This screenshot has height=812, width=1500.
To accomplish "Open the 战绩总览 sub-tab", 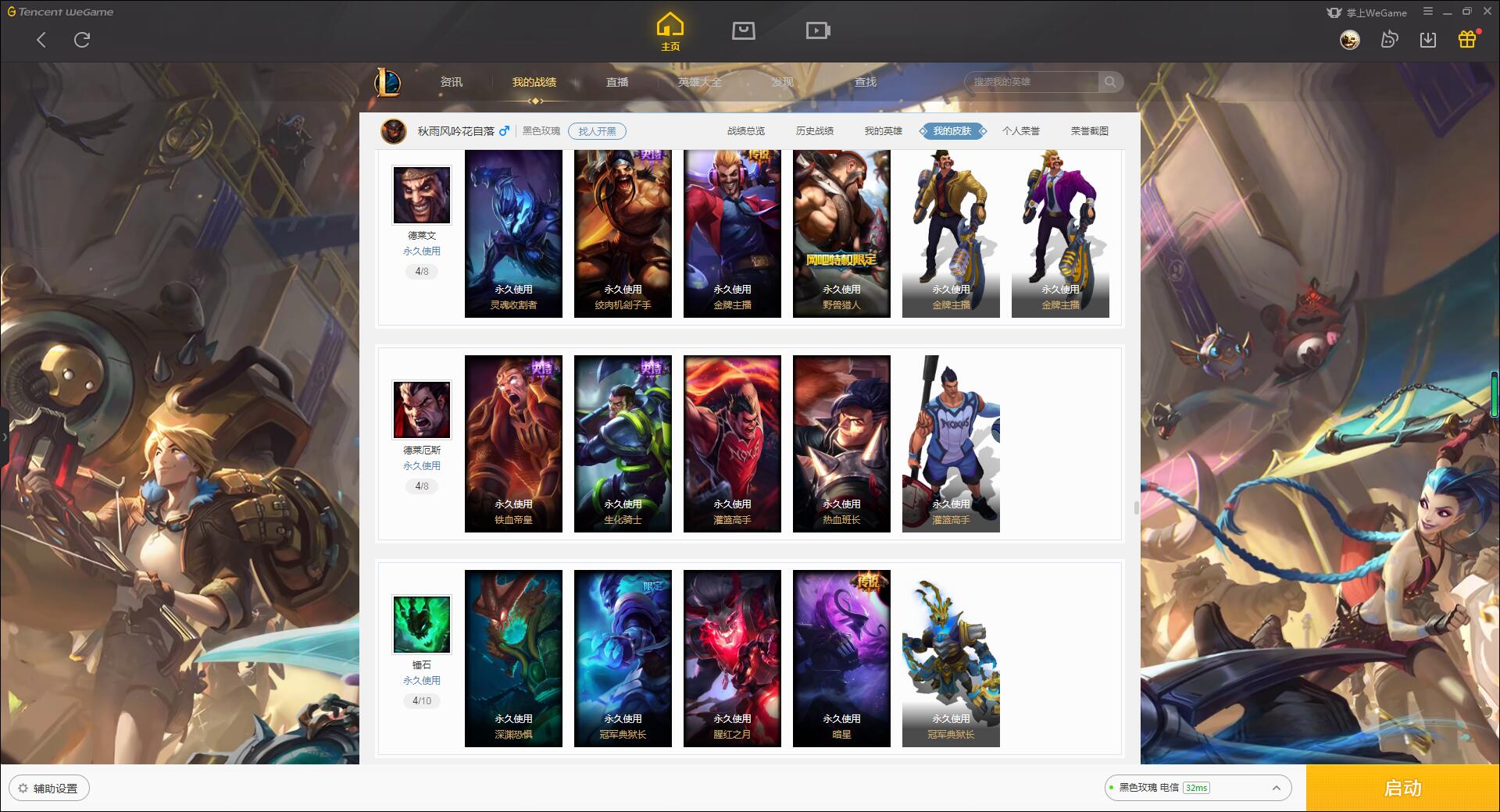I will (746, 131).
